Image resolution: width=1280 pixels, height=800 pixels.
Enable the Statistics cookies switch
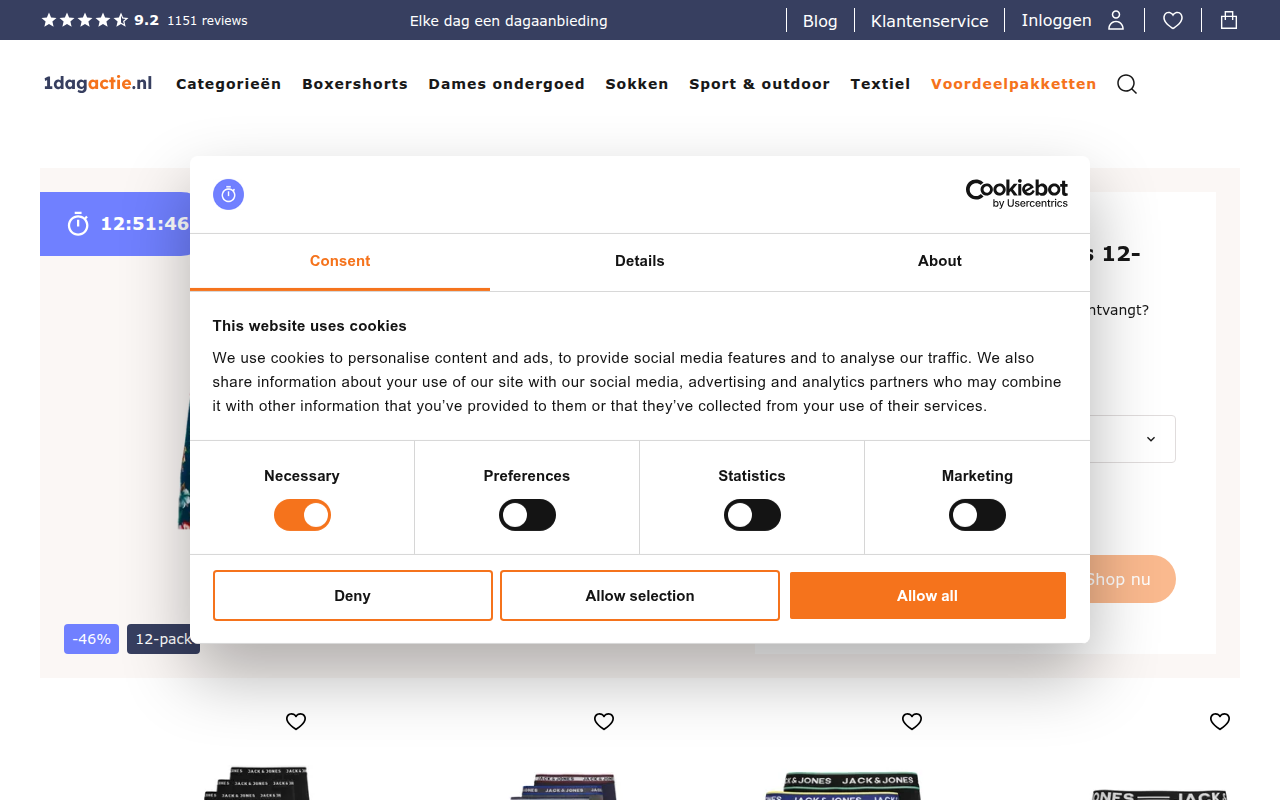tap(752, 515)
